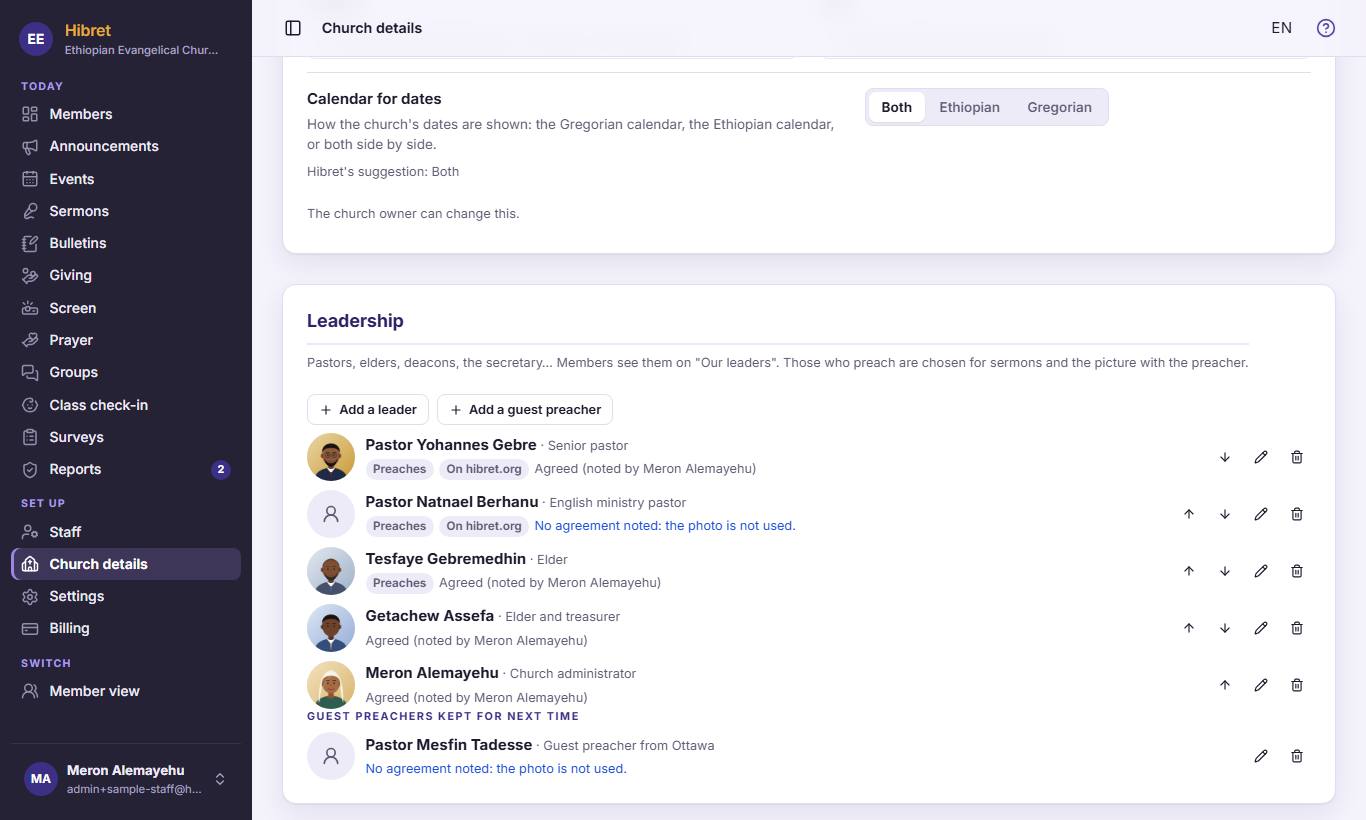Move Tesfaye Gebremedhin up
This screenshot has height=820, width=1366.
point(1189,571)
